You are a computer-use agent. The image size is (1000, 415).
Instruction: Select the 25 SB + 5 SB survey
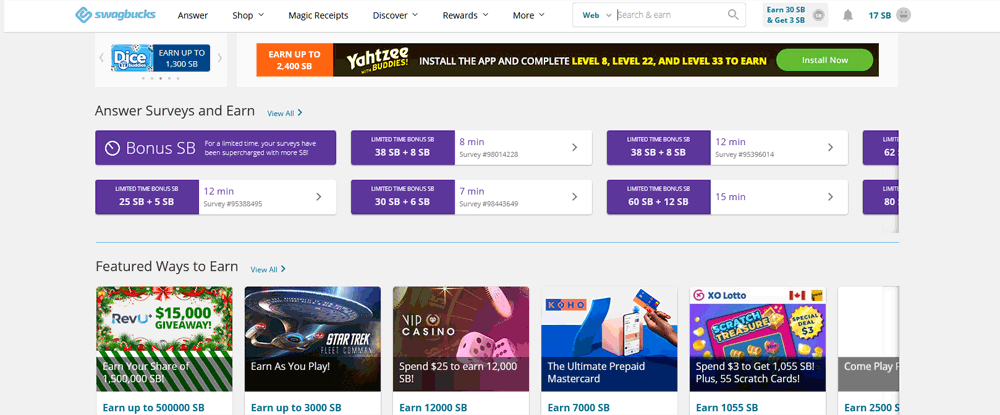click(216, 196)
